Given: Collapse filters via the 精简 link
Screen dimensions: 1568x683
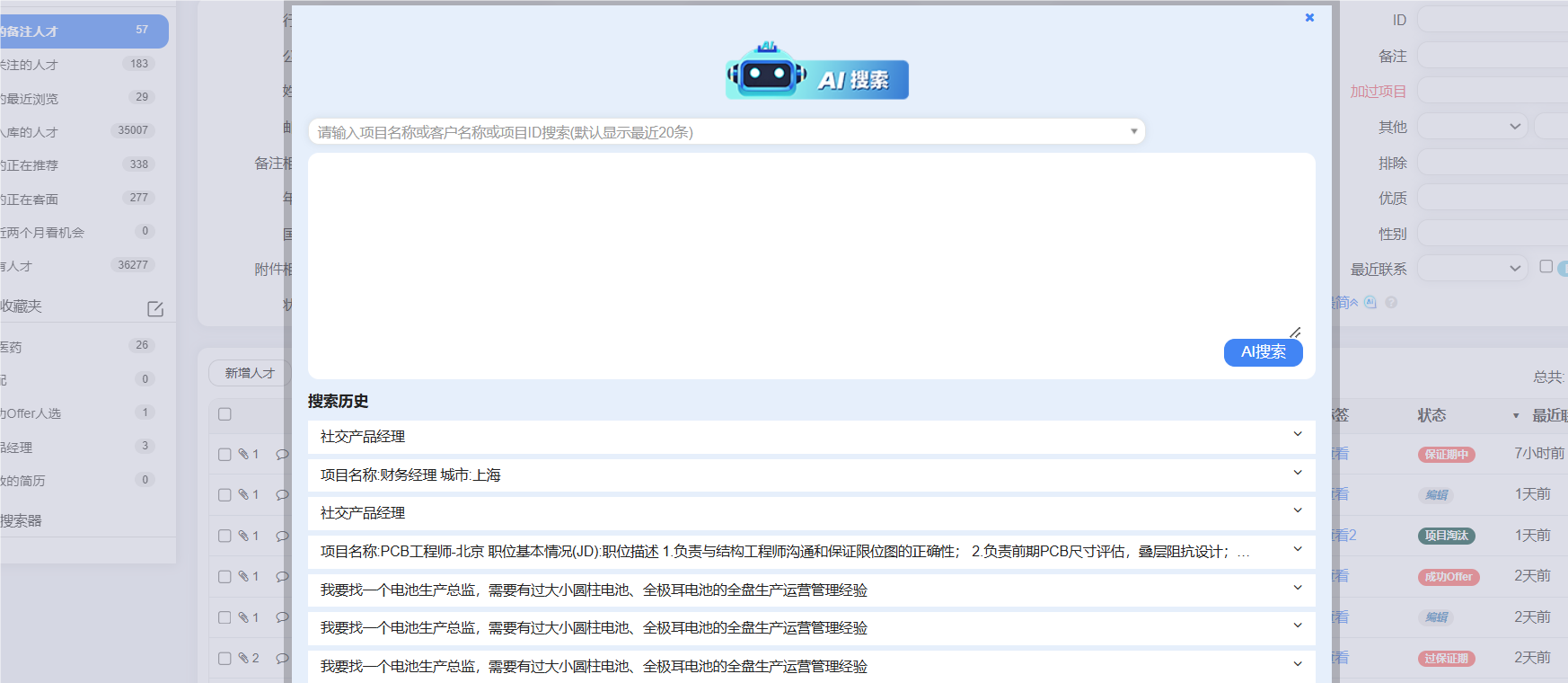Looking at the screenshot, I should 1343,302.
